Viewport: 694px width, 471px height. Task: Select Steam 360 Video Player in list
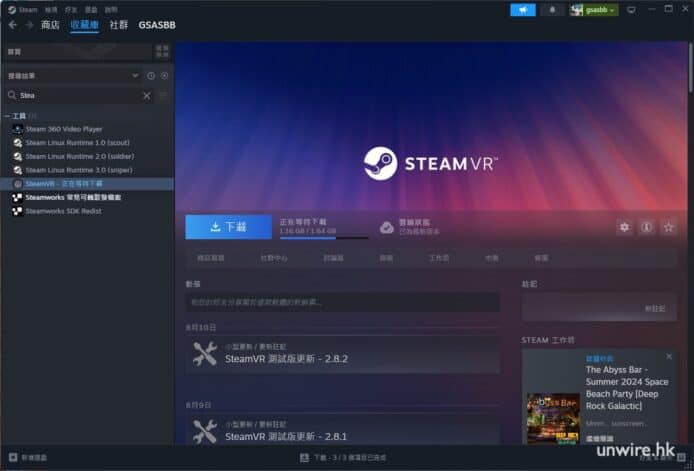tap(63, 129)
